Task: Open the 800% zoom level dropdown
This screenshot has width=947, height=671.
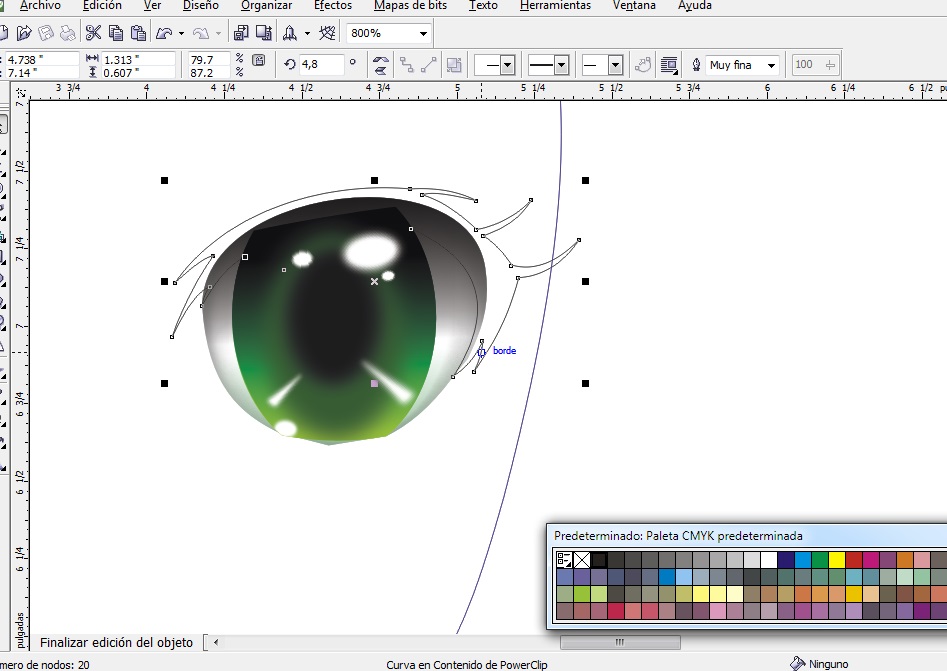Action: point(424,33)
